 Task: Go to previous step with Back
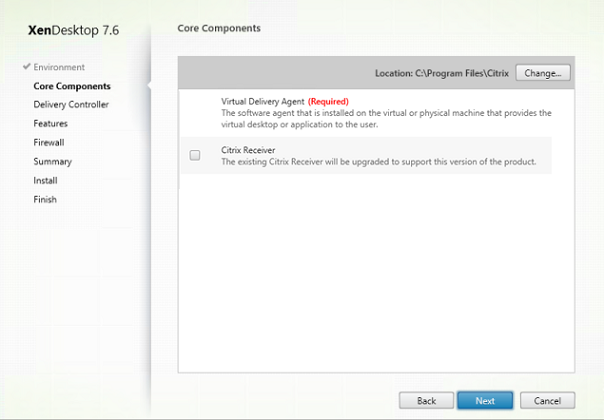426,401
